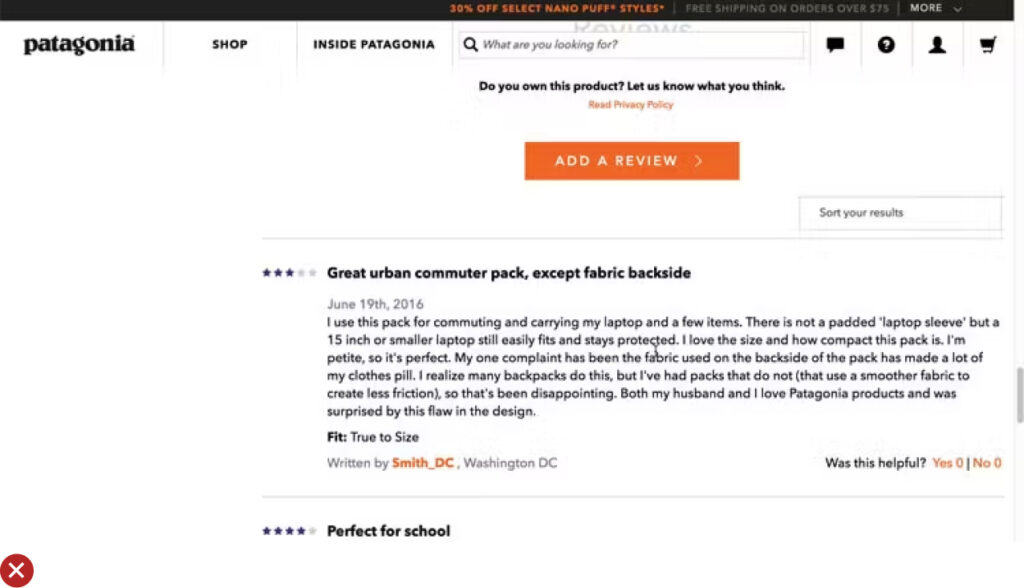Open the account profile icon
The height and width of the screenshot is (588, 1024).
[937, 45]
